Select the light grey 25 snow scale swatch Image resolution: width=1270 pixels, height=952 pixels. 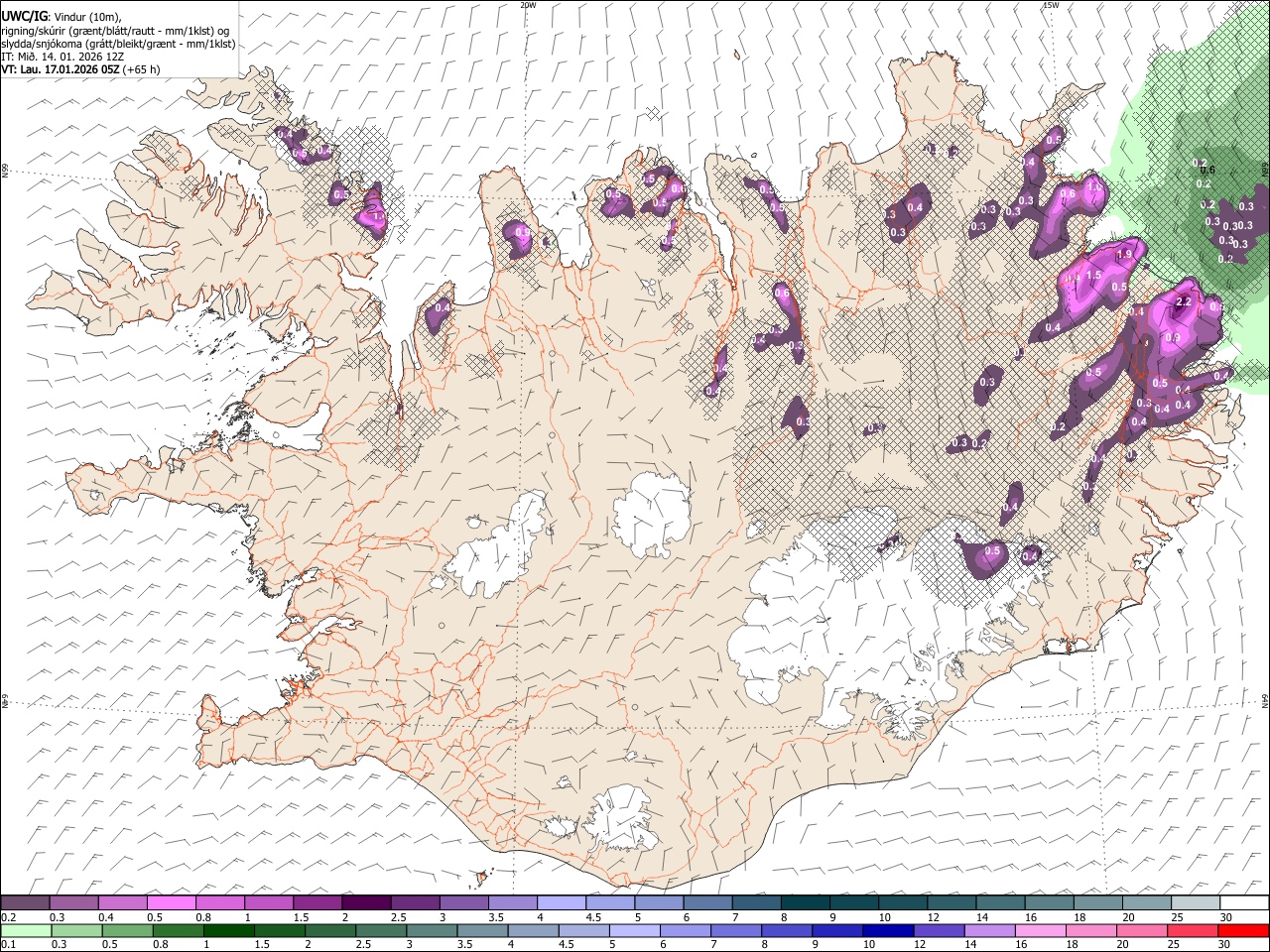click(x=1195, y=903)
